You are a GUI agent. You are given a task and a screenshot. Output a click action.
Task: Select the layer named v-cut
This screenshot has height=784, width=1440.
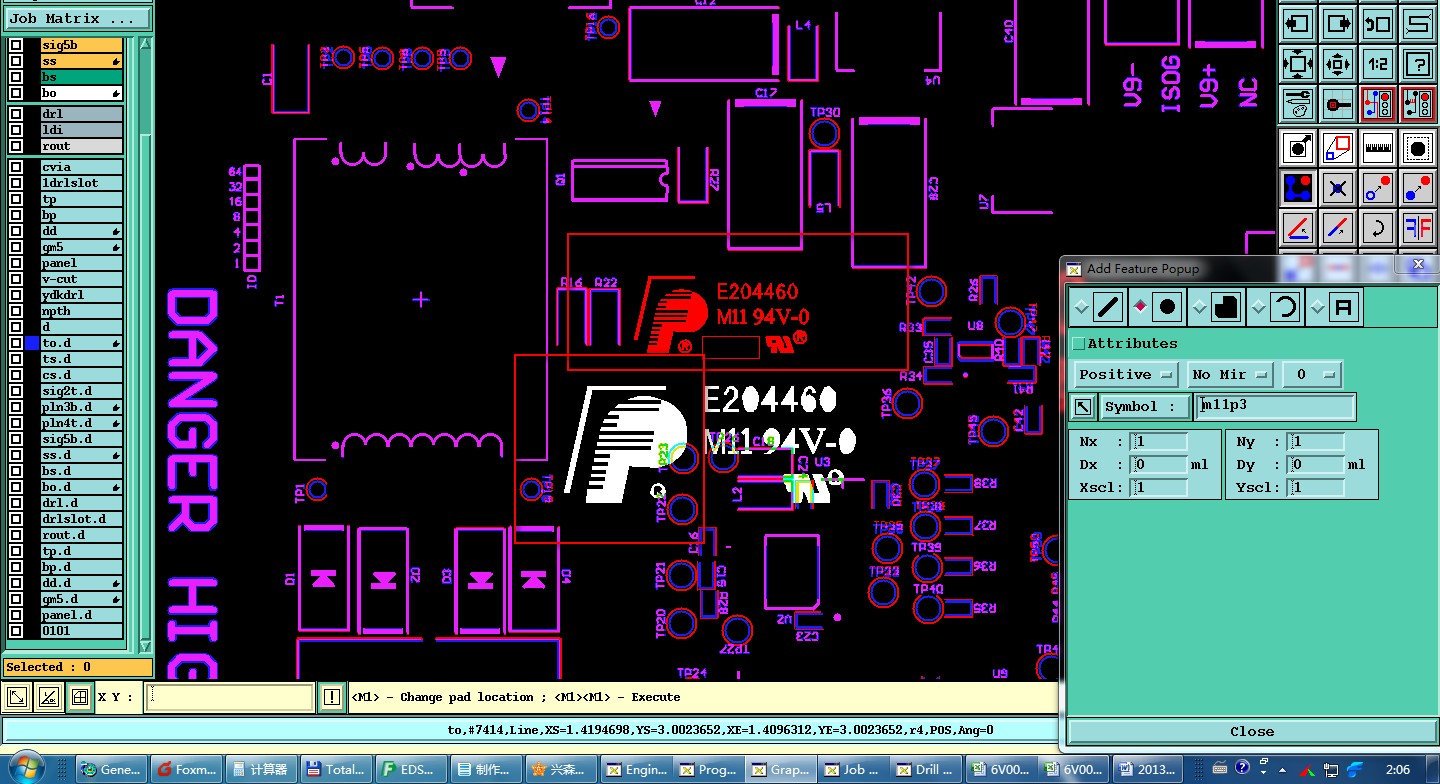coord(82,279)
